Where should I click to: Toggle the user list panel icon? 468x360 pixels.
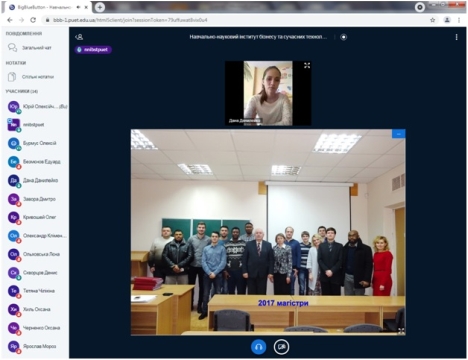(79, 37)
